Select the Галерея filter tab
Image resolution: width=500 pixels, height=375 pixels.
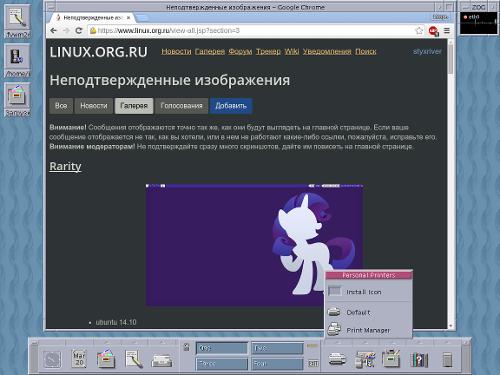(x=134, y=106)
